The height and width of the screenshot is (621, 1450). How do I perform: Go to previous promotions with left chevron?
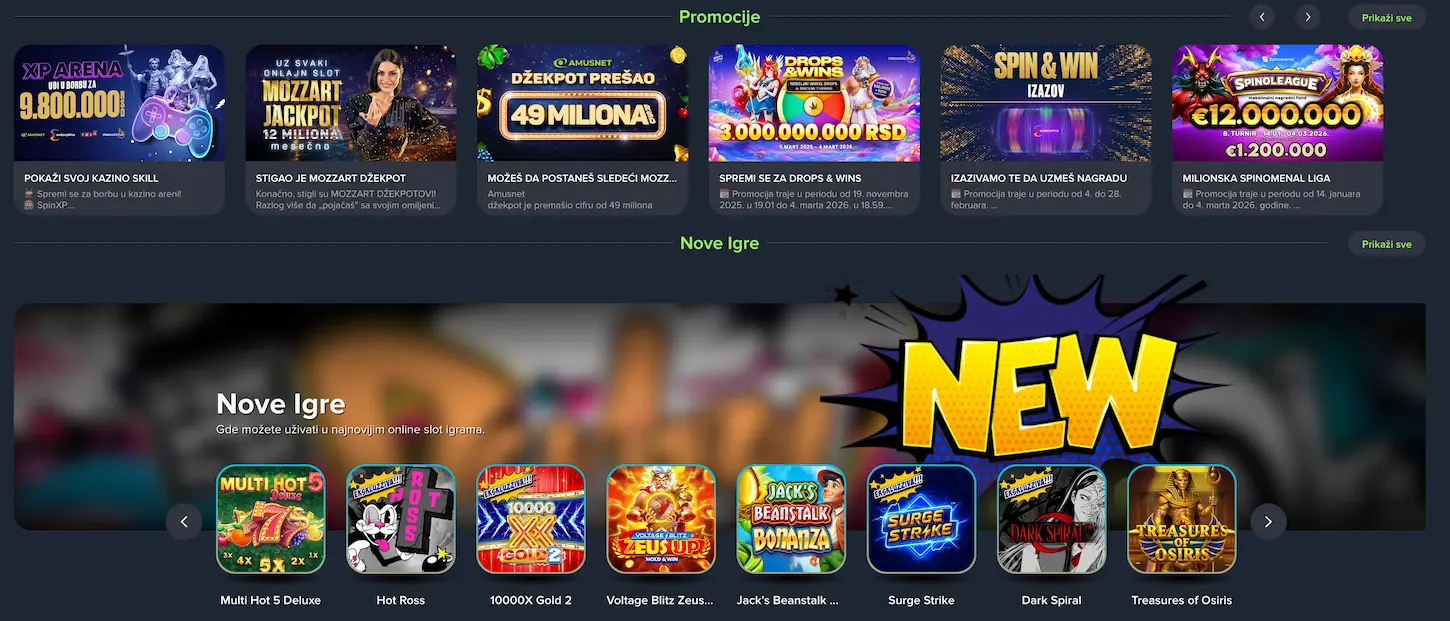pyautogui.click(x=1262, y=17)
